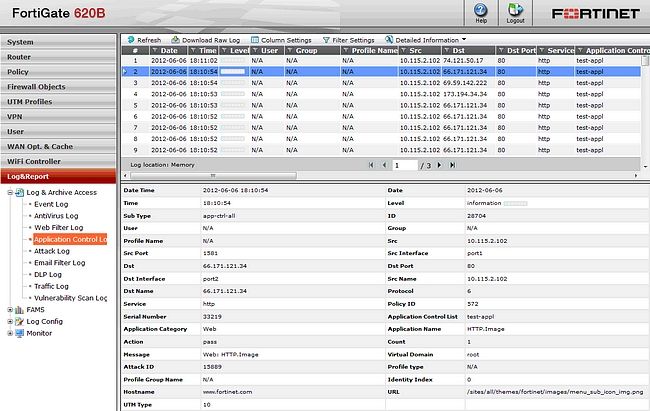Open Email Filter Log

click(59, 263)
